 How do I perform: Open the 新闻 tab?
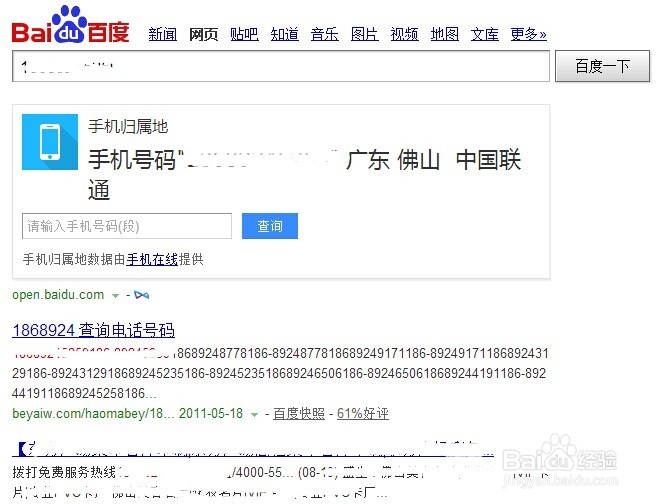[x=162, y=34]
